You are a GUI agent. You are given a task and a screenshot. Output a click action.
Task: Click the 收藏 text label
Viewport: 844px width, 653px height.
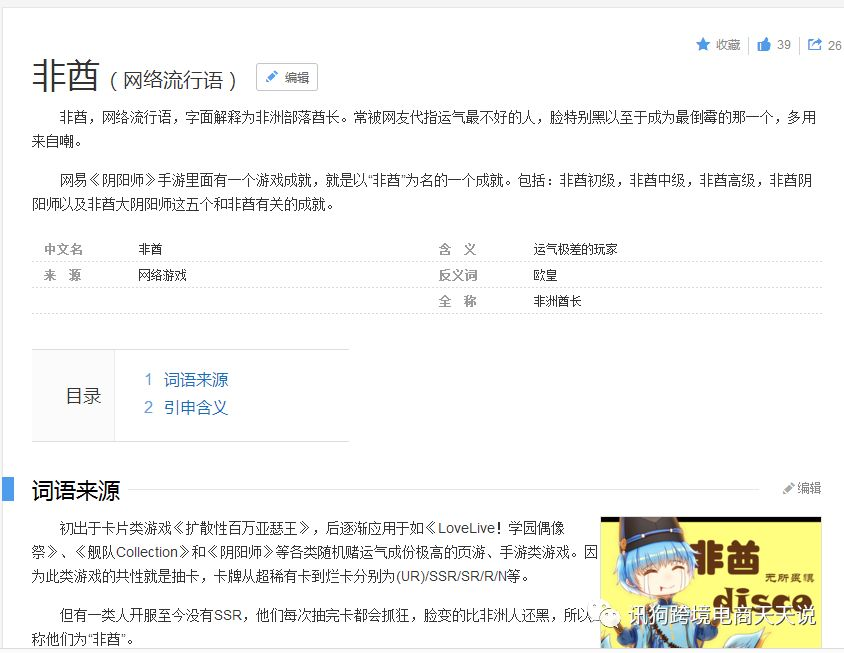[728, 45]
